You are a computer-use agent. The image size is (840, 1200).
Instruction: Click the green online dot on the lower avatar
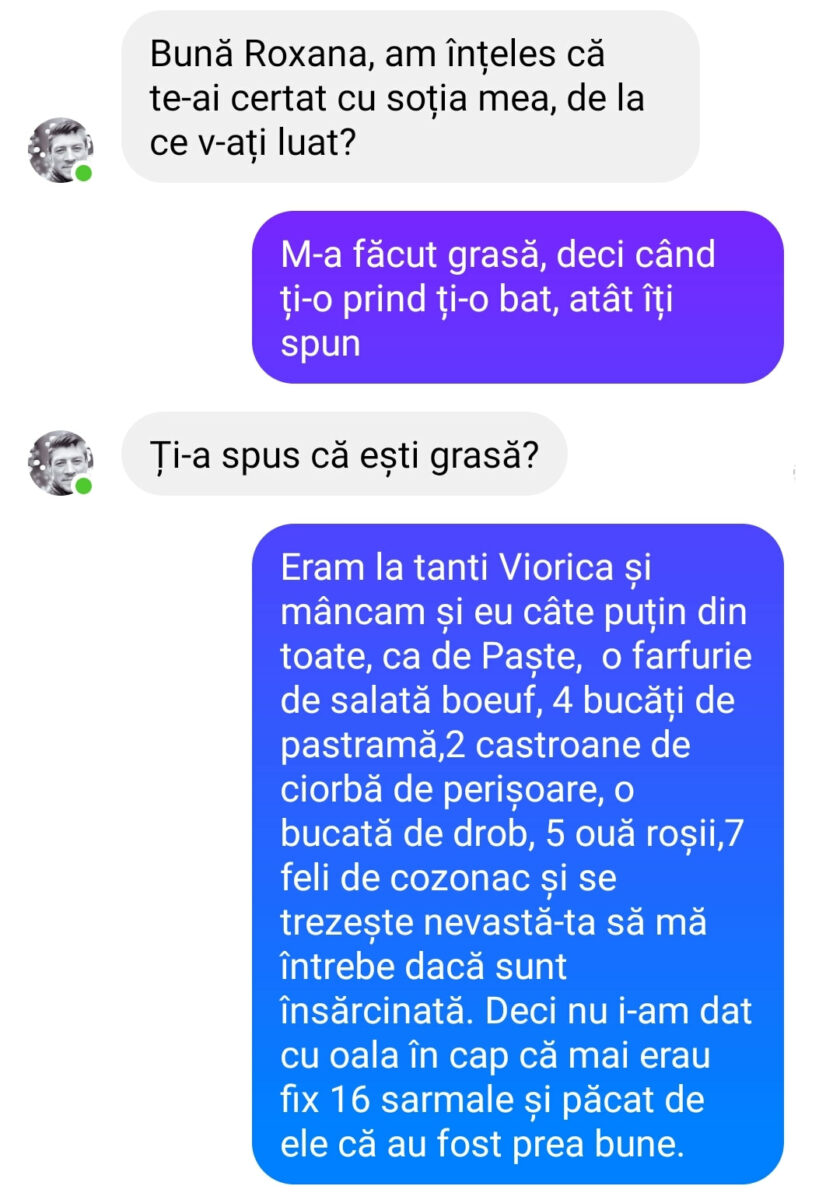coord(83,485)
